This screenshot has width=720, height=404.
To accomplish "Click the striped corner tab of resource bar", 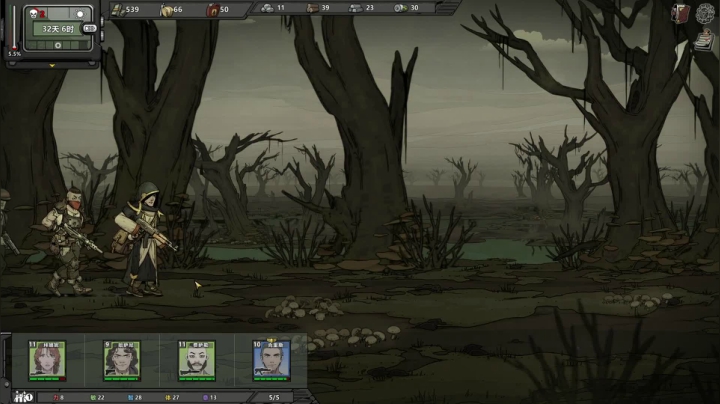I will [447, 7].
